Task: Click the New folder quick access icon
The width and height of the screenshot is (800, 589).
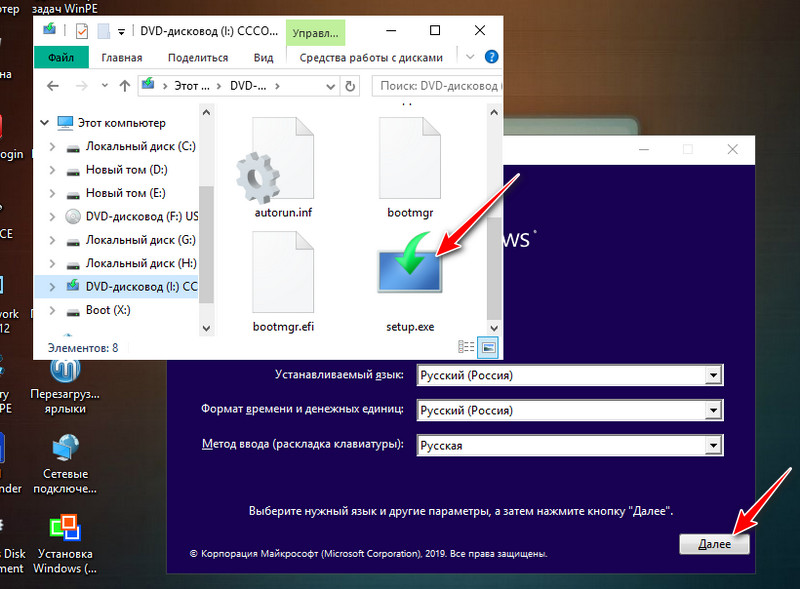Action: tap(104, 31)
